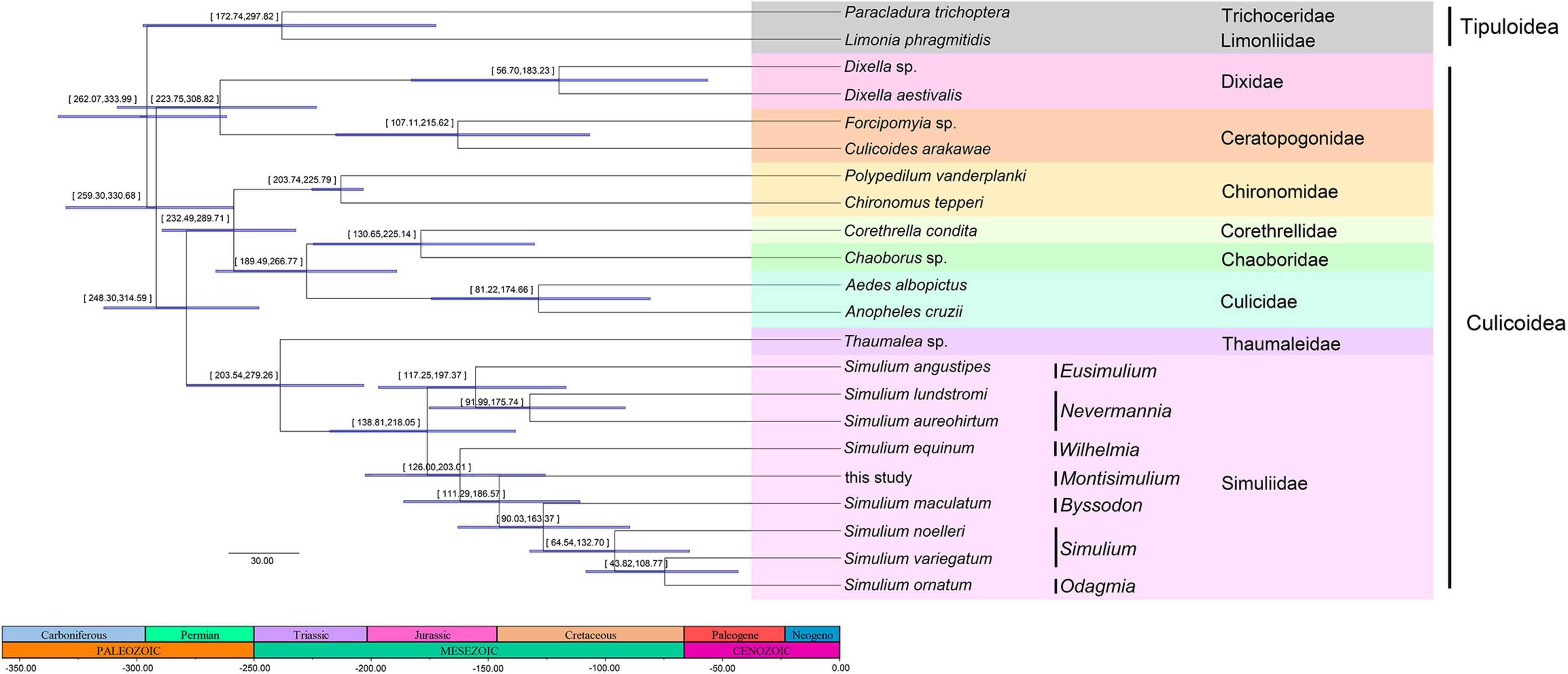Click the Simulium noelleri label

[x=904, y=531]
